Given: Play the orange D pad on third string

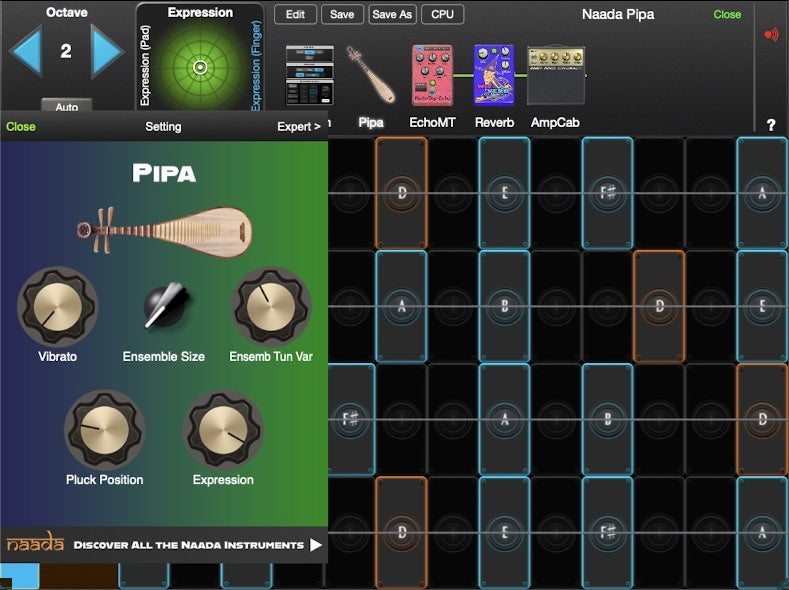Looking at the screenshot, I should tap(762, 419).
